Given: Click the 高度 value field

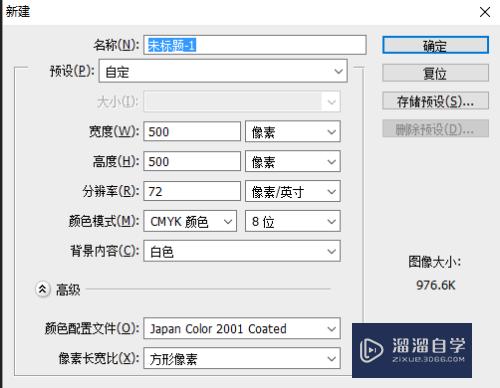Looking at the screenshot, I should [192, 161].
